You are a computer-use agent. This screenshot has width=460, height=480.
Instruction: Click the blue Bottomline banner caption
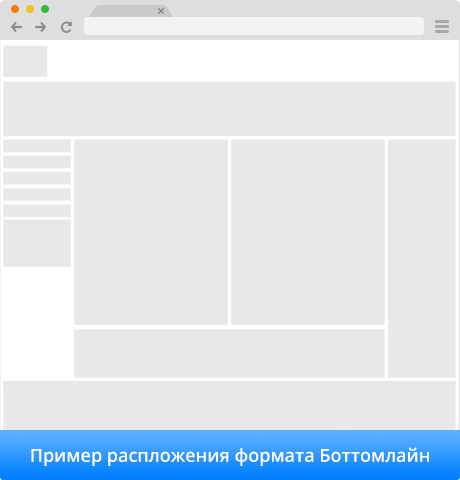[x=230, y=455]
